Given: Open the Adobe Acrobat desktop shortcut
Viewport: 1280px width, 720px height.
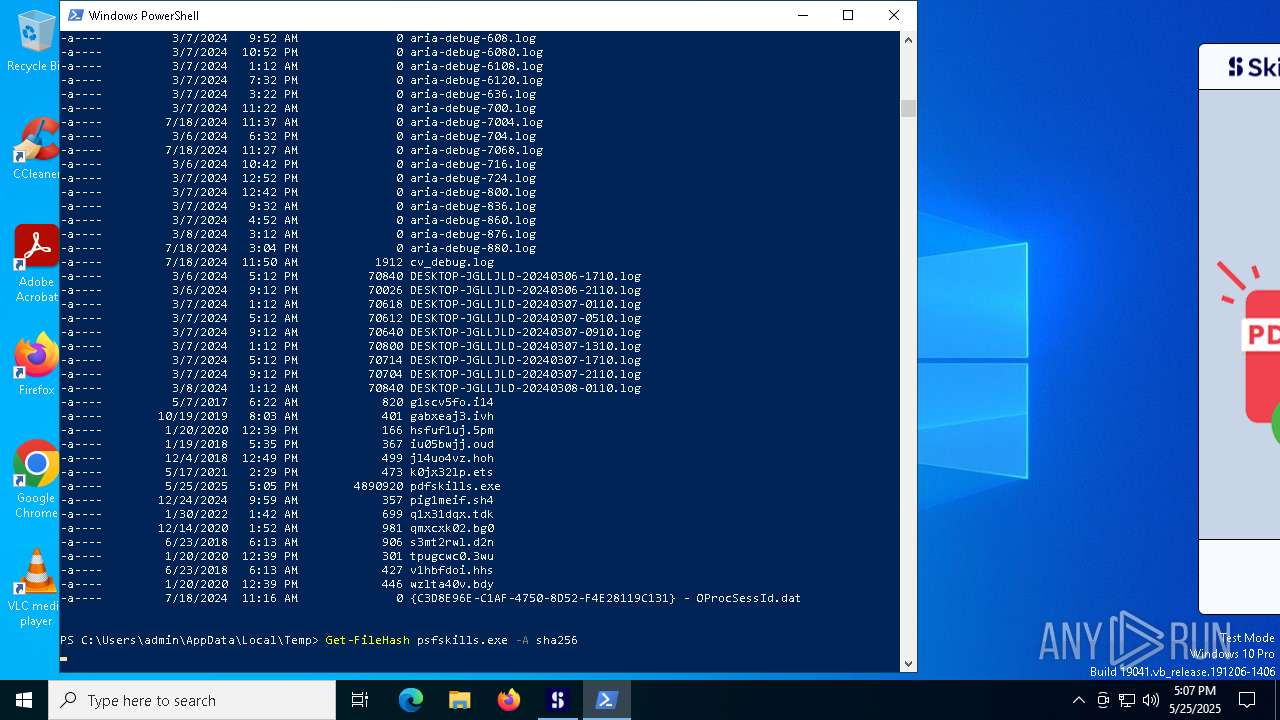Looking at the screenshot, I should click(x=36, y=263).
